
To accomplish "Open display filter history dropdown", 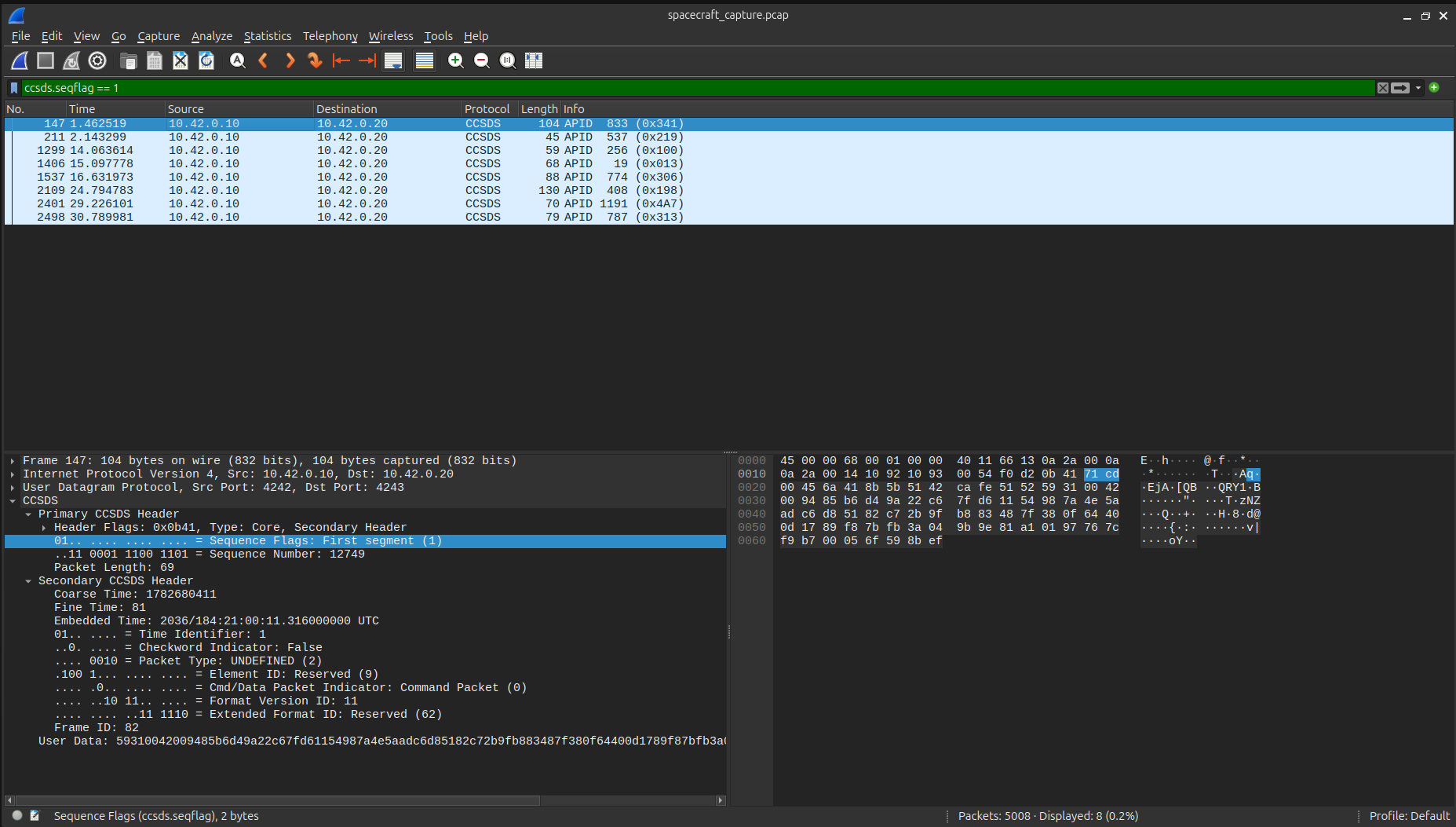I will (x=1418, y=88).
